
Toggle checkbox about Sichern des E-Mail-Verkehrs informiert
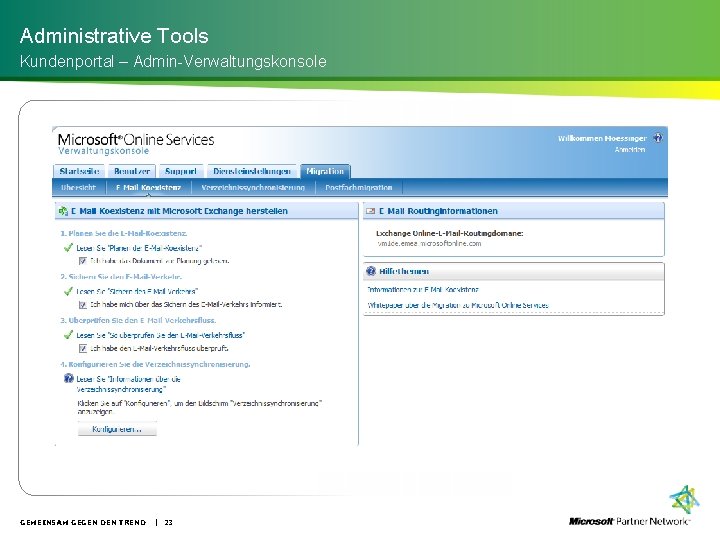(x=83, y=304)
